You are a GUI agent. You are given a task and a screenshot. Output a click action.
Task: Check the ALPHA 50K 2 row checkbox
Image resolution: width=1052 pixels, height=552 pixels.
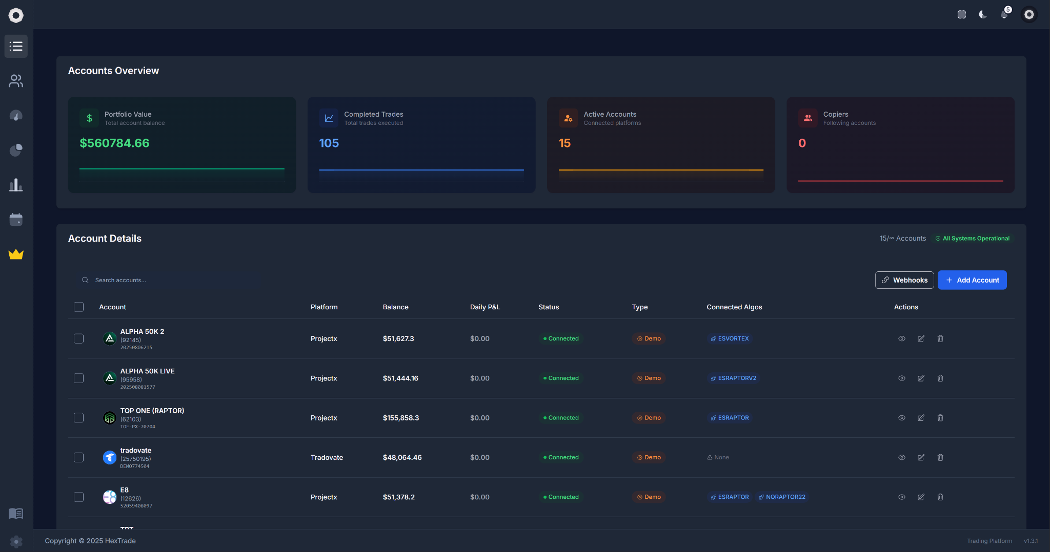pos(79,339)
